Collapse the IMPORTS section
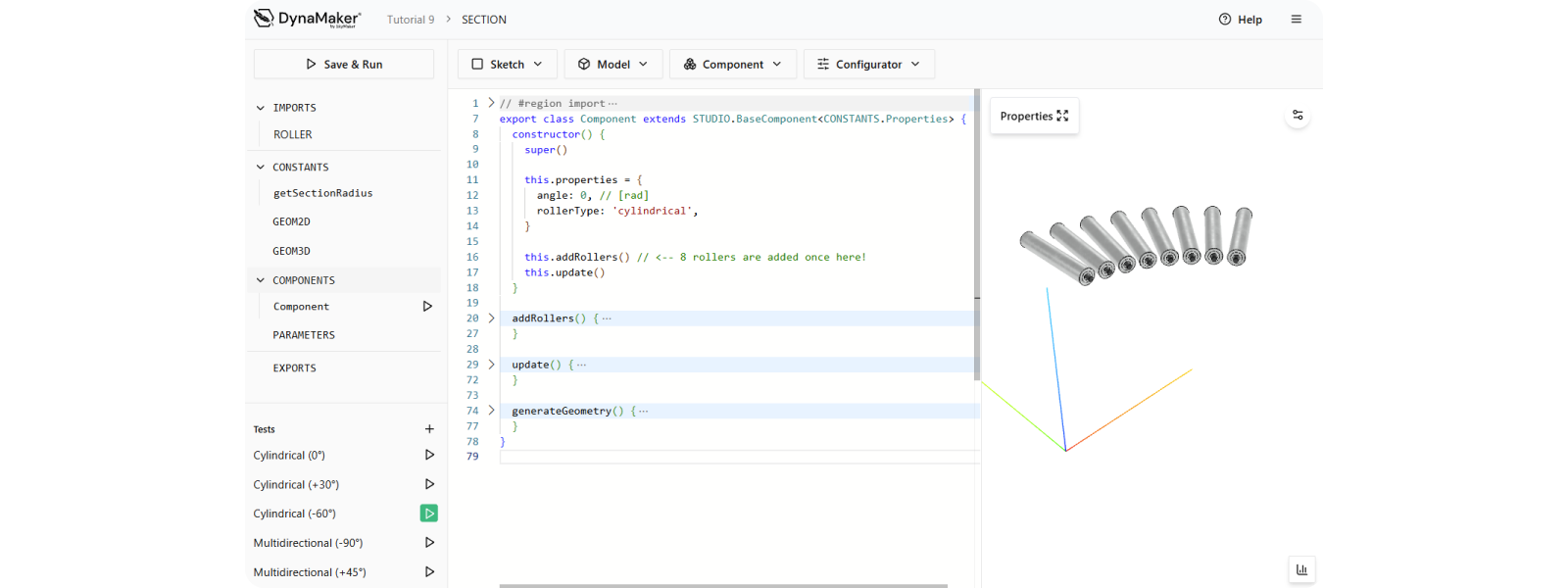Image resolution: width=1568 pixels, height=588 pixels. point(261,108)
